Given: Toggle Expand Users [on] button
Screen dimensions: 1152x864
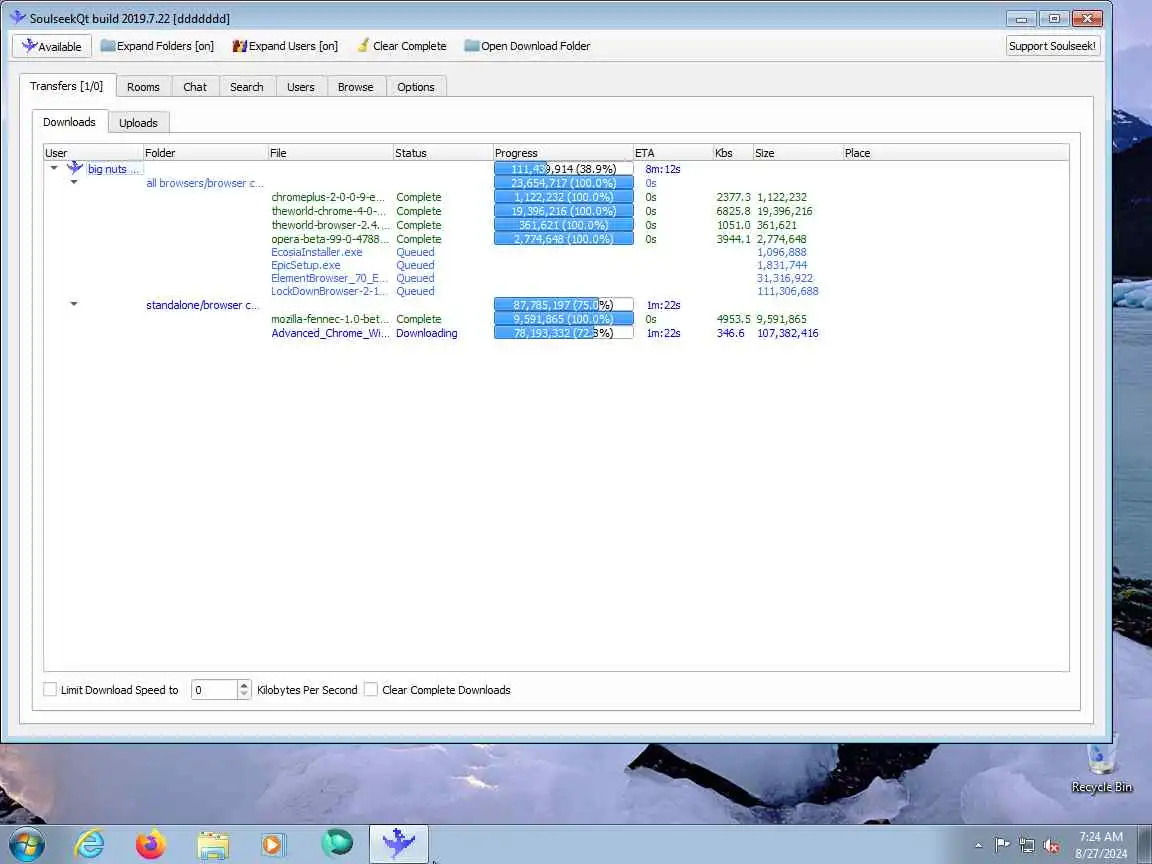Looking at the screenshot, I should (x=285, y=46).
